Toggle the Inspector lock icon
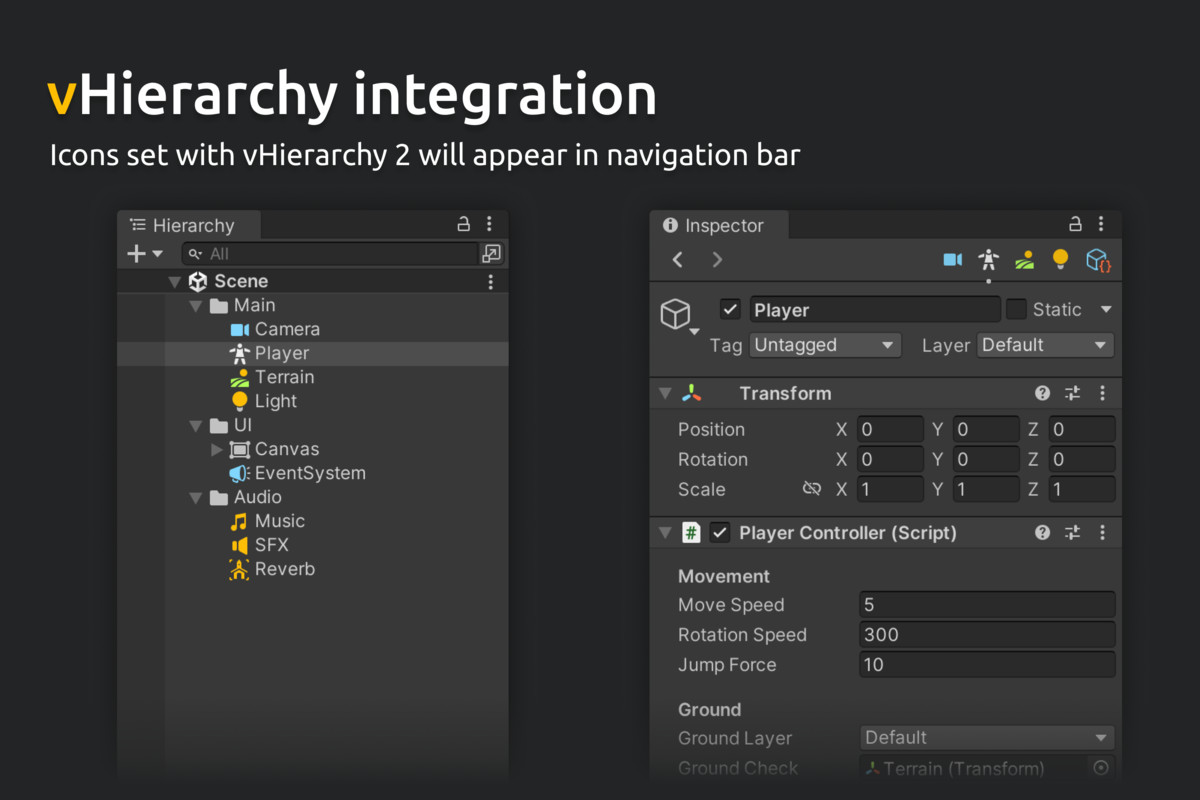 click(1075, 224)
